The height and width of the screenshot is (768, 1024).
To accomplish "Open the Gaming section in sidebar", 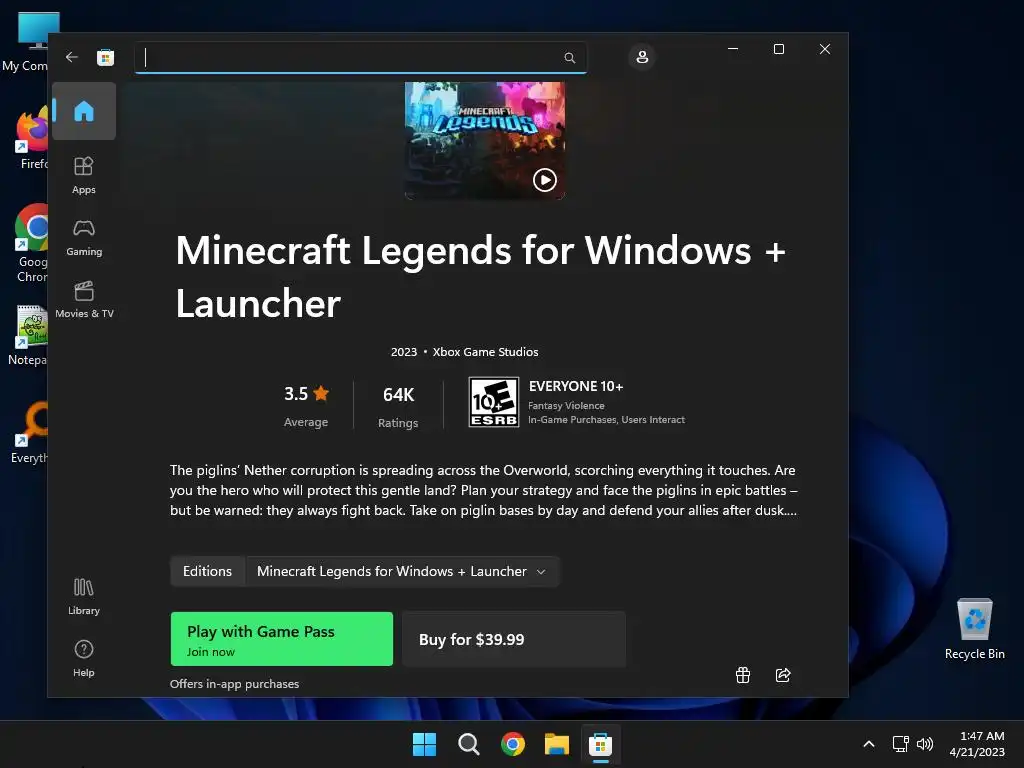I will (x=84, y=237).
